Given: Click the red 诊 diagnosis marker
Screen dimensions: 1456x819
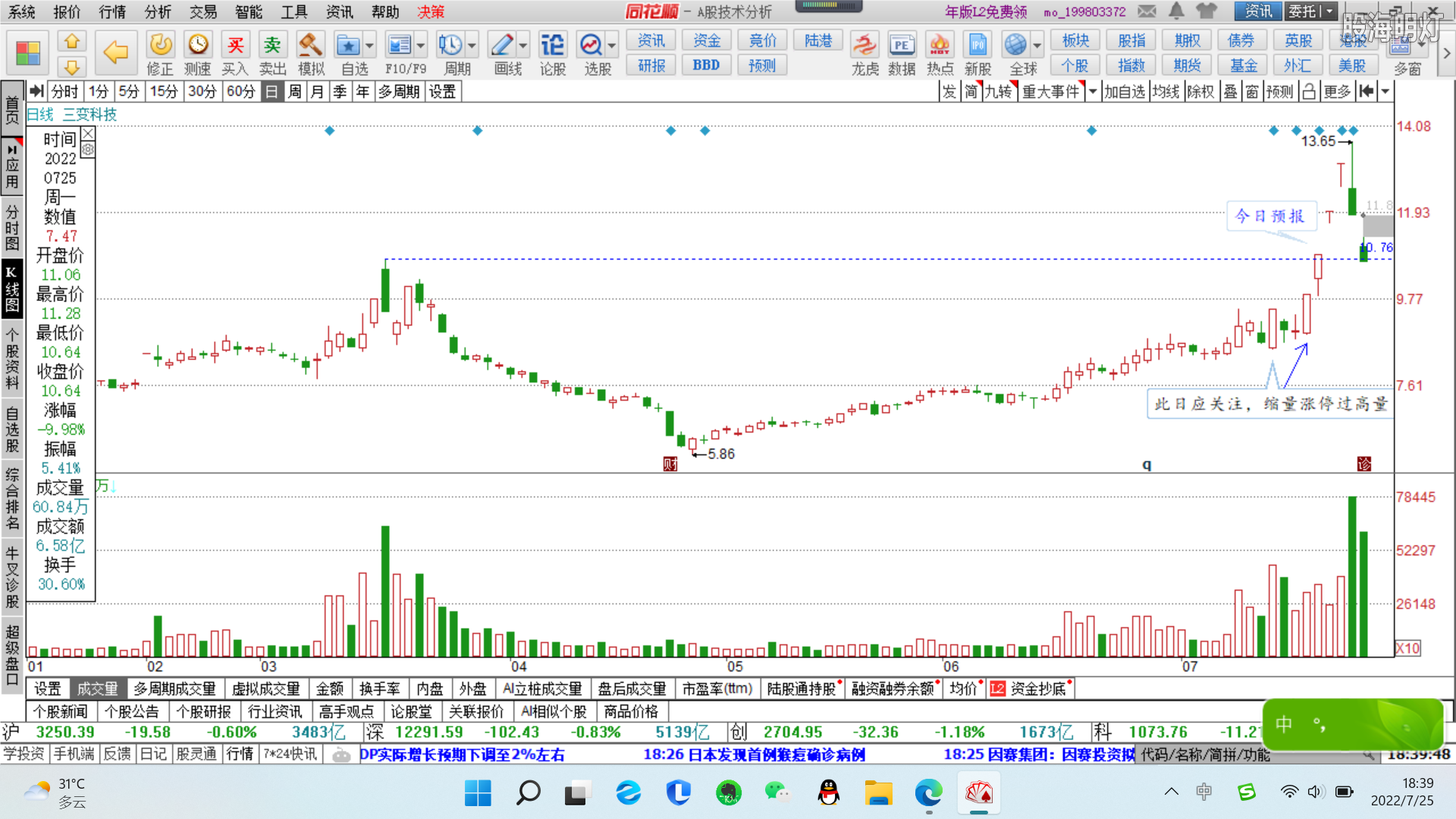Looking at the screenshot, I should [1364, 464].
